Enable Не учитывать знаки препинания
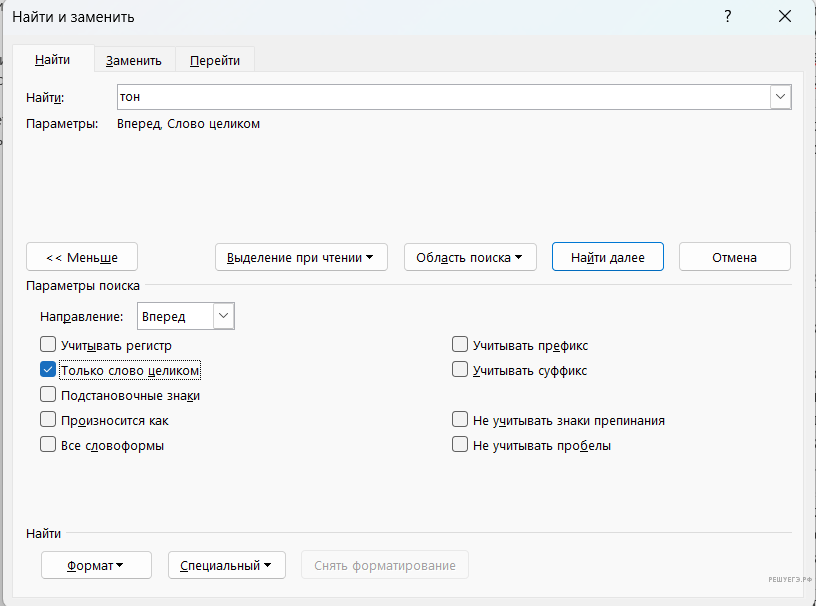Image resolution: width=816 pixels, height=606 pixels. (460, 420)
